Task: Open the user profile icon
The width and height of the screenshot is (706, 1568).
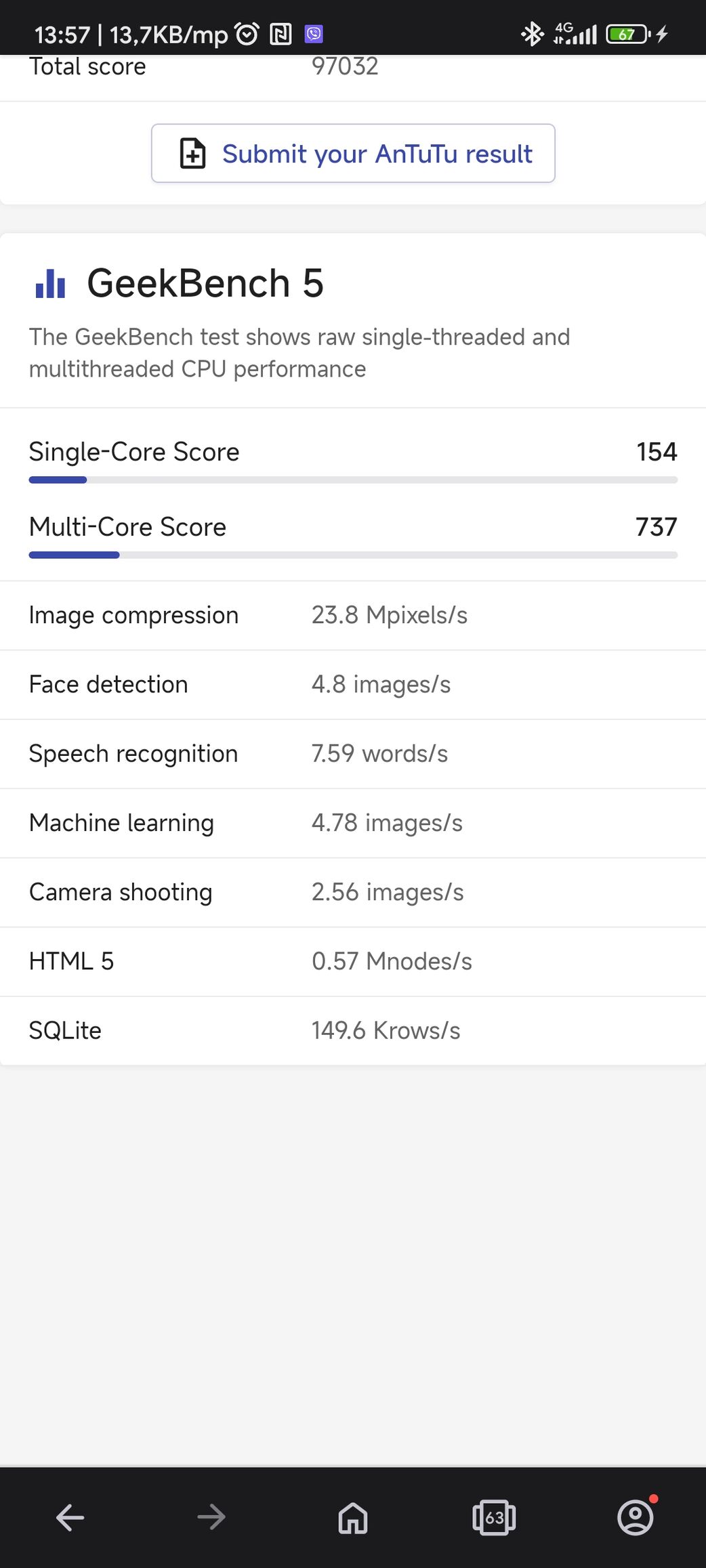Action: click(636, 1517)
